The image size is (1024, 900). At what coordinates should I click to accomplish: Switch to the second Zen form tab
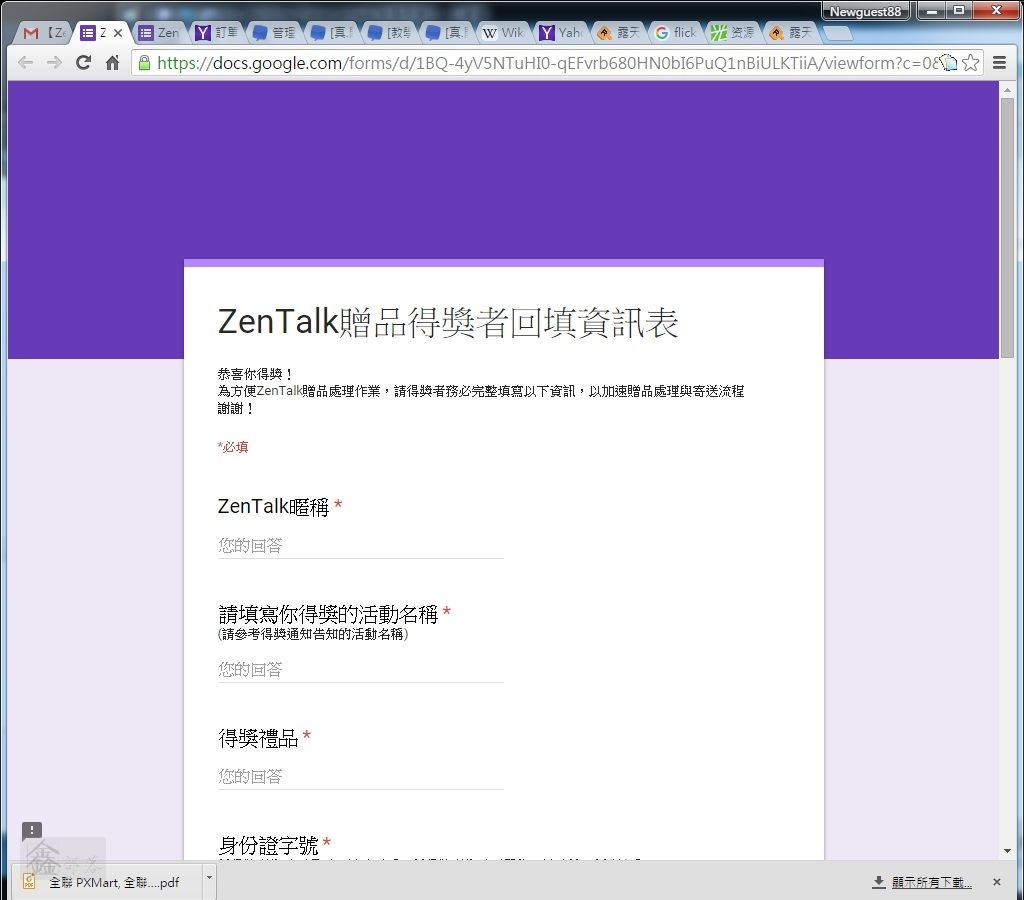pos(159,33)
